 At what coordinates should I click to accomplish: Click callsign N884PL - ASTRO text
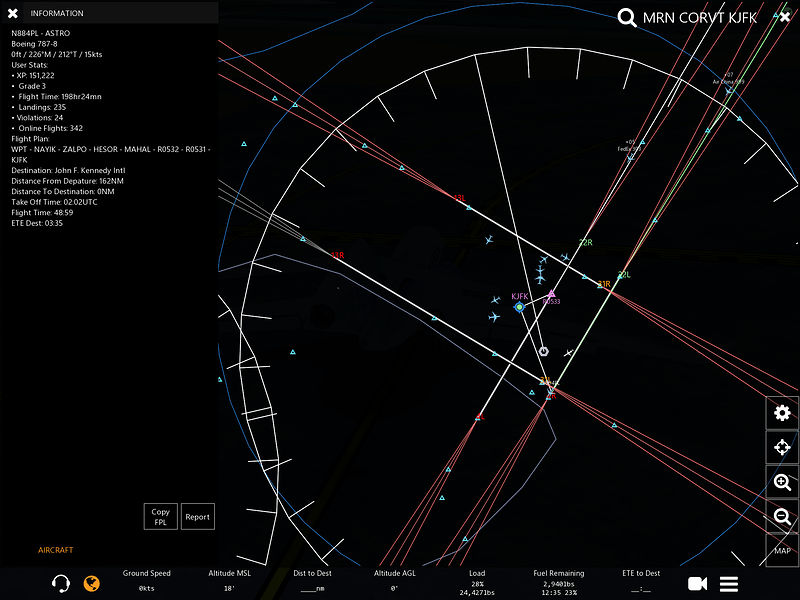(41, 33)
